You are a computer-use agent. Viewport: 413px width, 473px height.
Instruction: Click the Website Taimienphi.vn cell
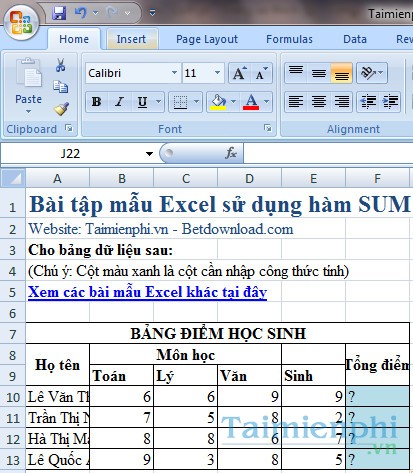click(x=161, y=229)
